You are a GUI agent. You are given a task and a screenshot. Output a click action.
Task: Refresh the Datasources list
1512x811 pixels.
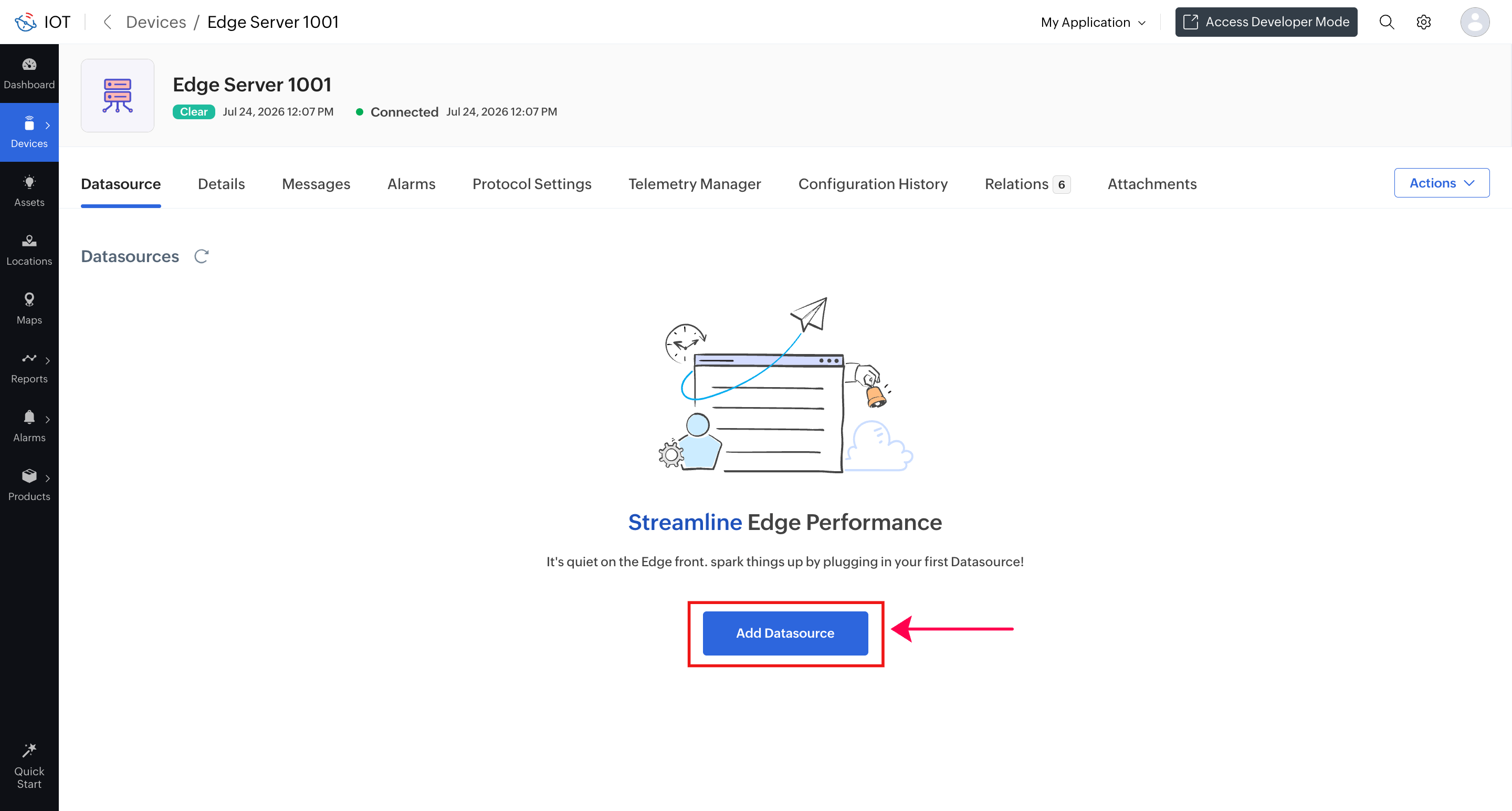pos(201,257)
